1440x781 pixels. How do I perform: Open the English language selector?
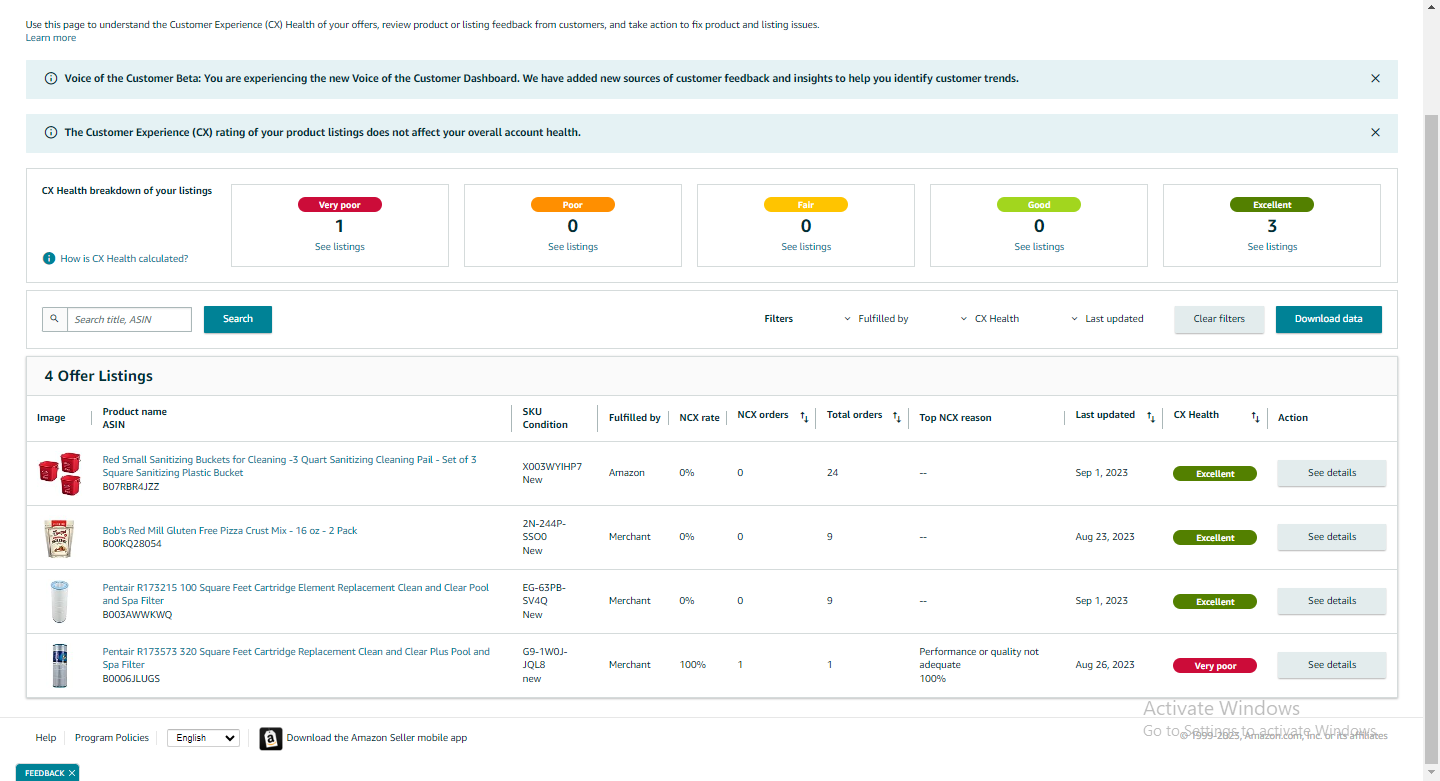[203, 738]
